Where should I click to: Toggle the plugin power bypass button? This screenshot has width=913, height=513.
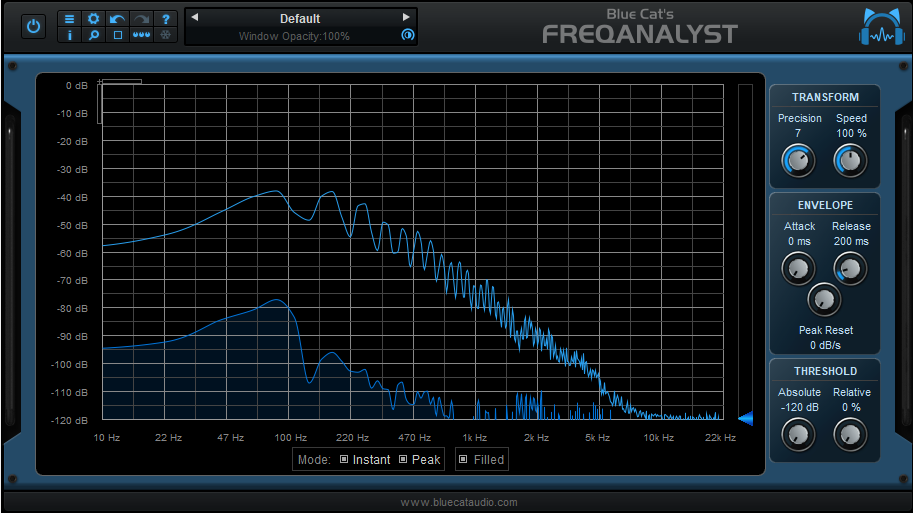pos(33,26)
